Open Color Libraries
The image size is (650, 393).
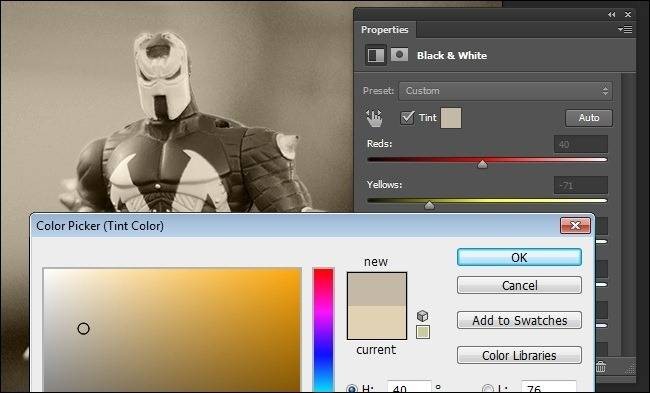[519, 355]
